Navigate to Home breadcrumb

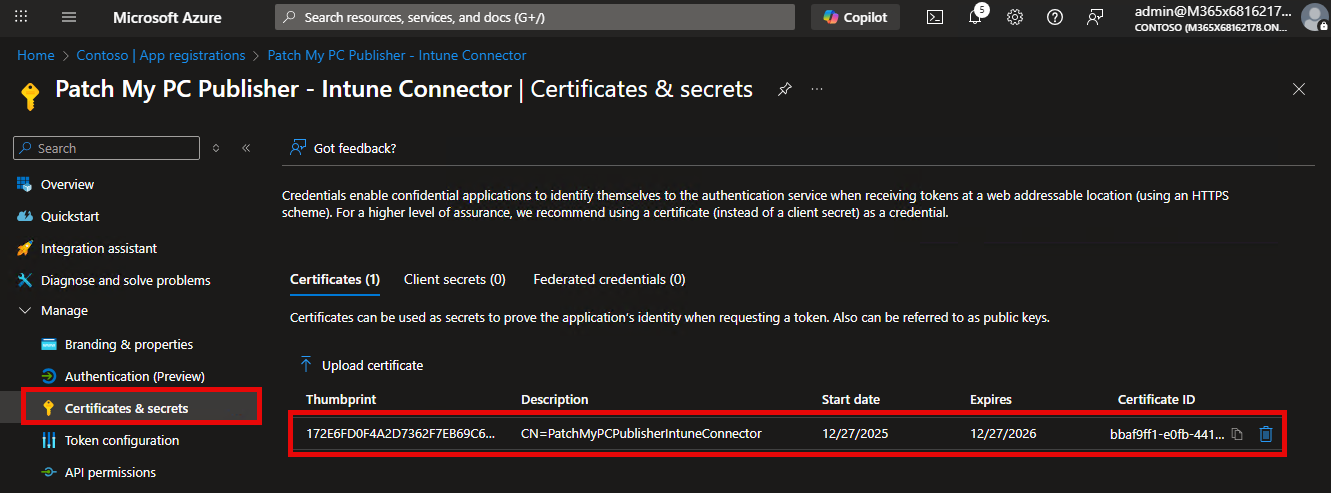tap(36, 55)
